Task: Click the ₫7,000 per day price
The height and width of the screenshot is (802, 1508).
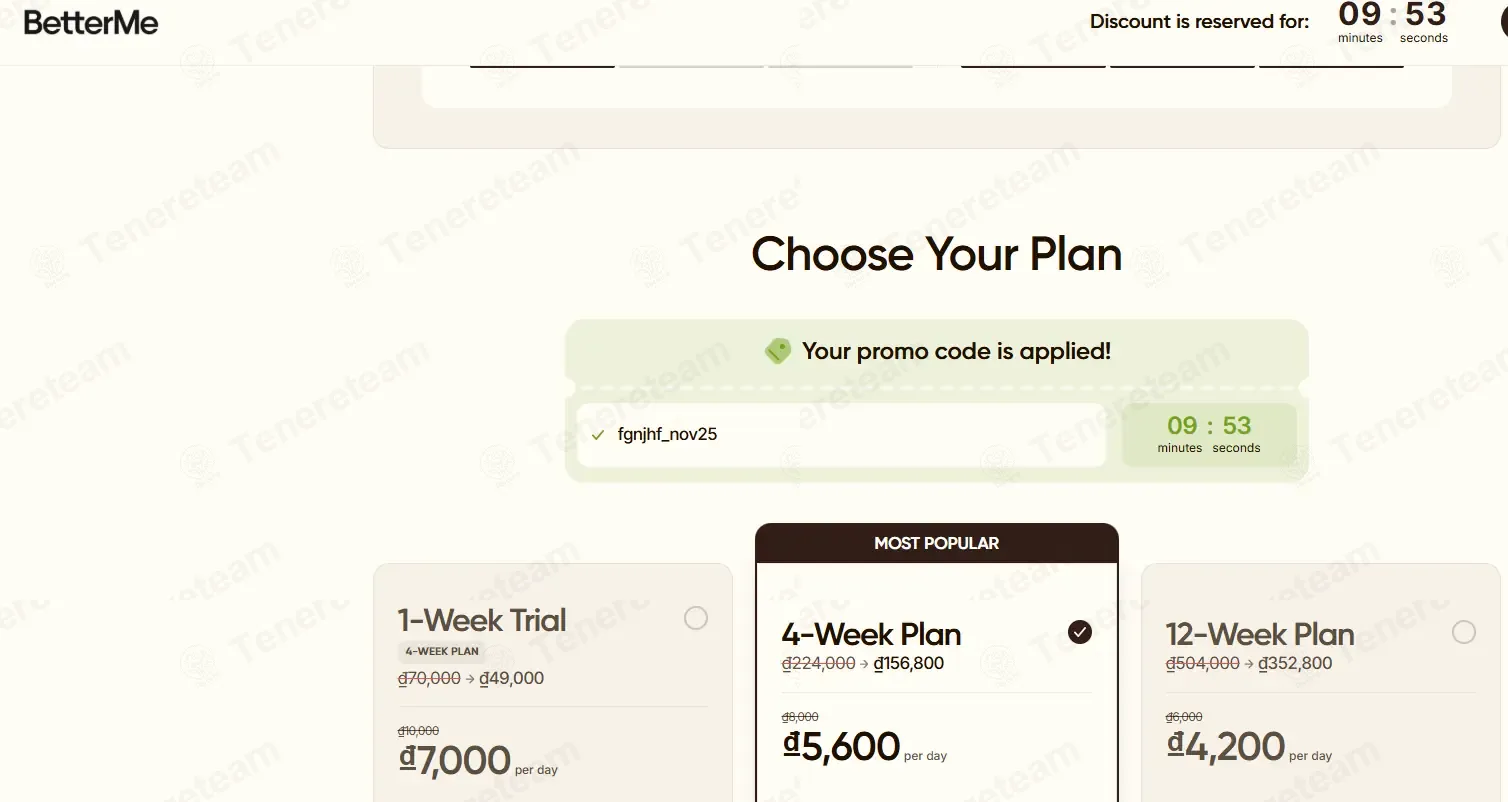Action: [x=456, y=761]
